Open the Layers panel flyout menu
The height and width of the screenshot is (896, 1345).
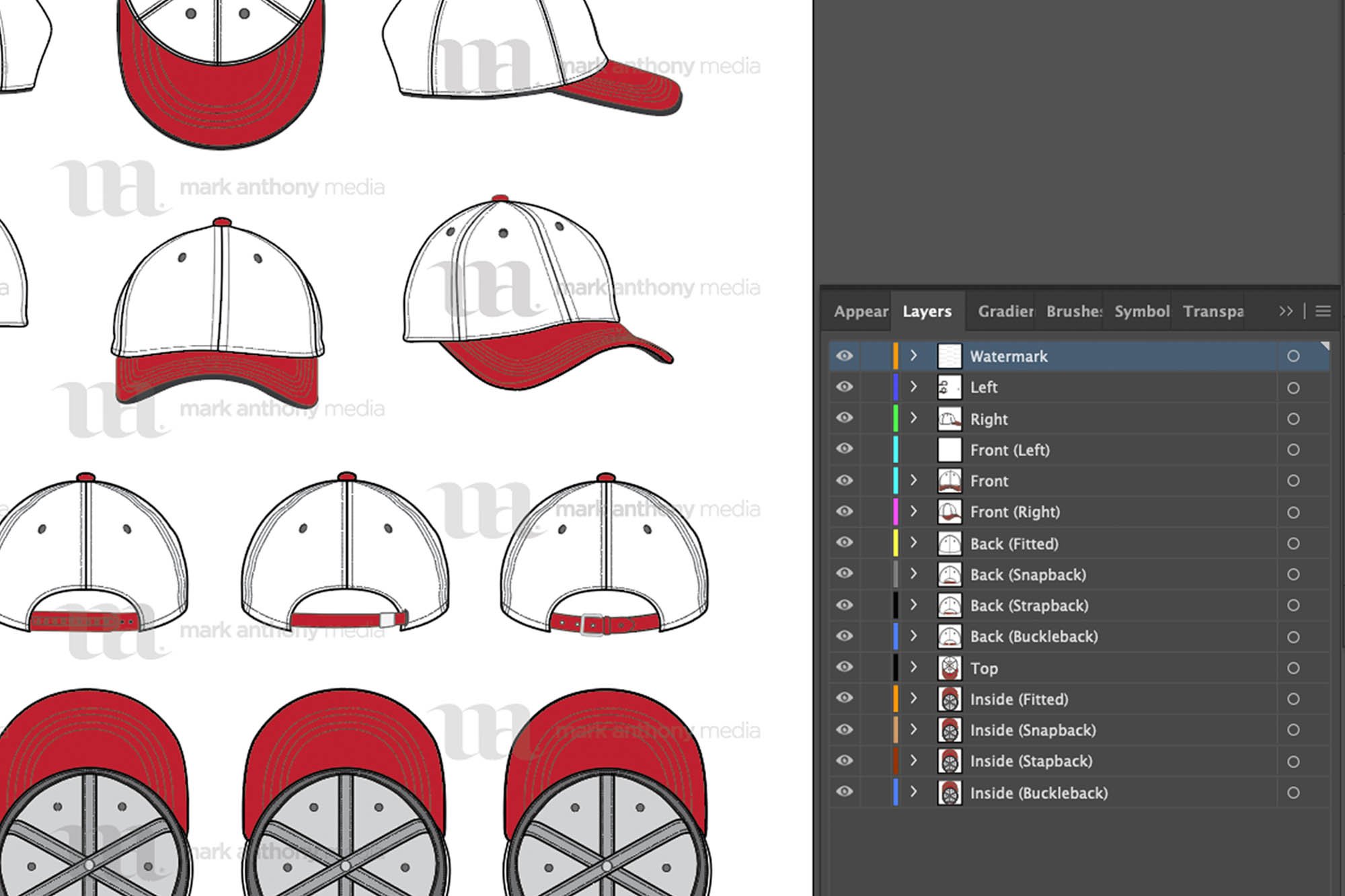(x=1323, y=311)
